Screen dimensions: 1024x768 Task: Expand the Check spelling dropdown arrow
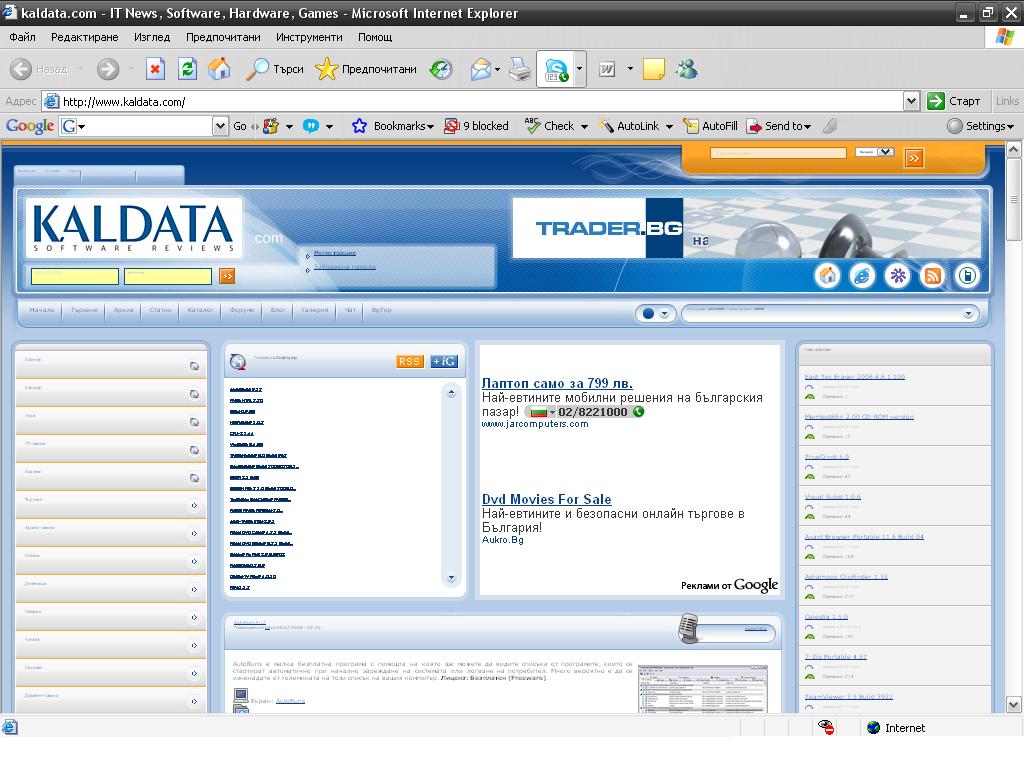[x=584, y=127]
